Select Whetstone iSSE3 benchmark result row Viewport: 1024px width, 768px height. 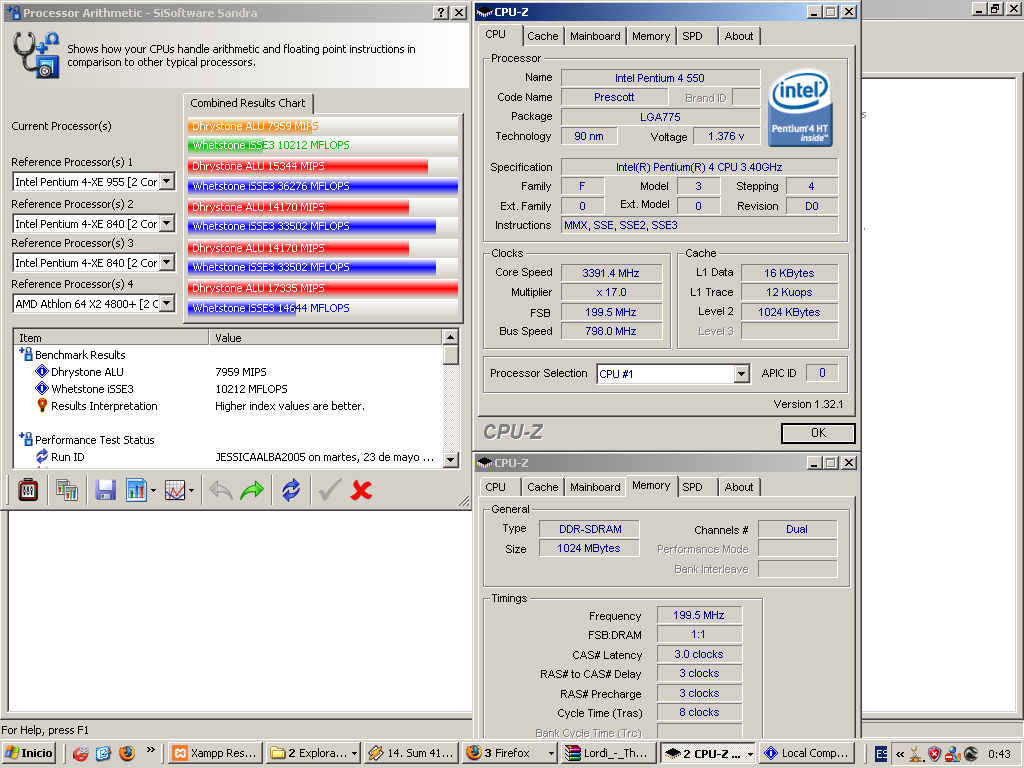pos(92,389)
